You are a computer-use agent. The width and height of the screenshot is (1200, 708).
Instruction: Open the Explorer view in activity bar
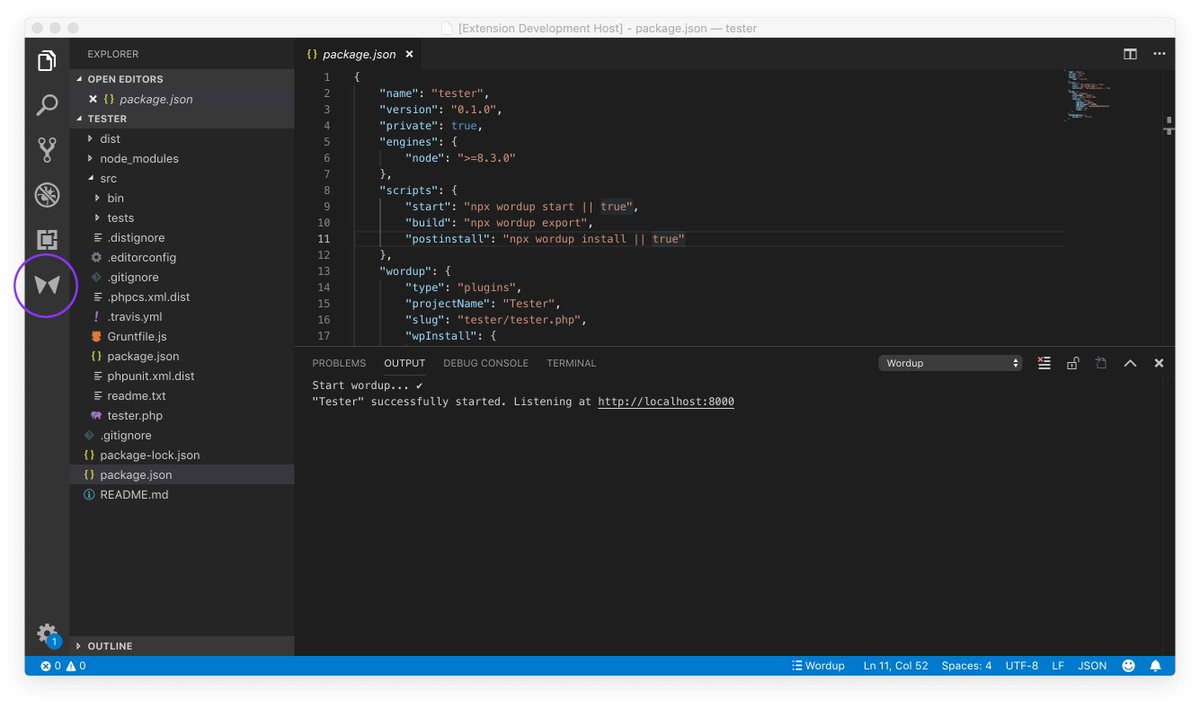47,61
